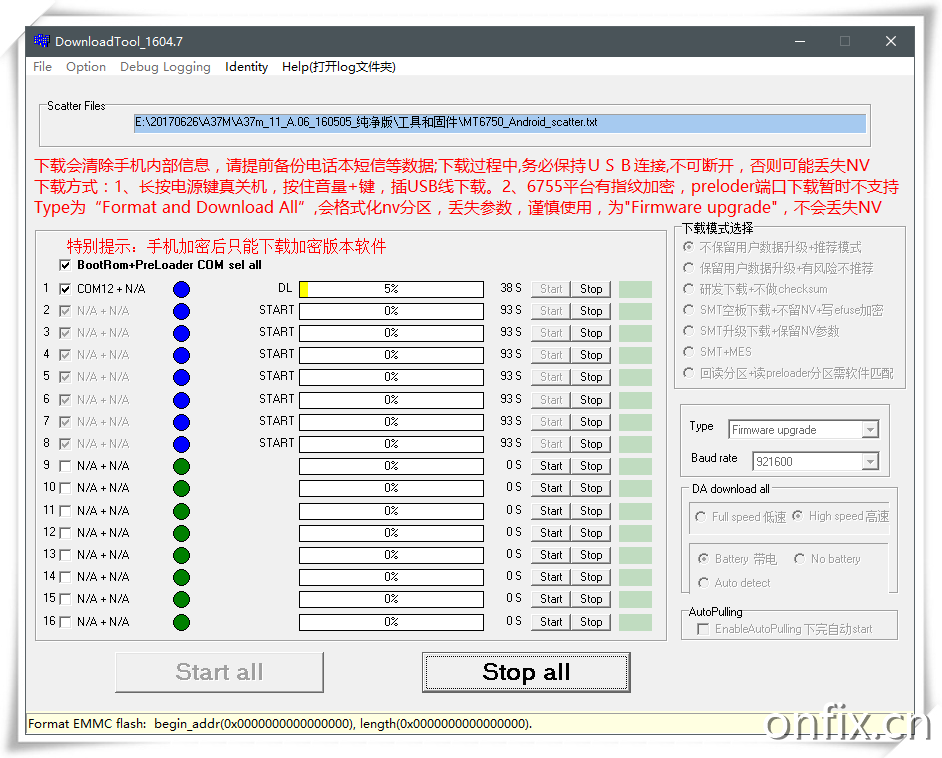Click the blue status circle for port 5
Viewport: 942px width, 758px height.
[181, 377]
